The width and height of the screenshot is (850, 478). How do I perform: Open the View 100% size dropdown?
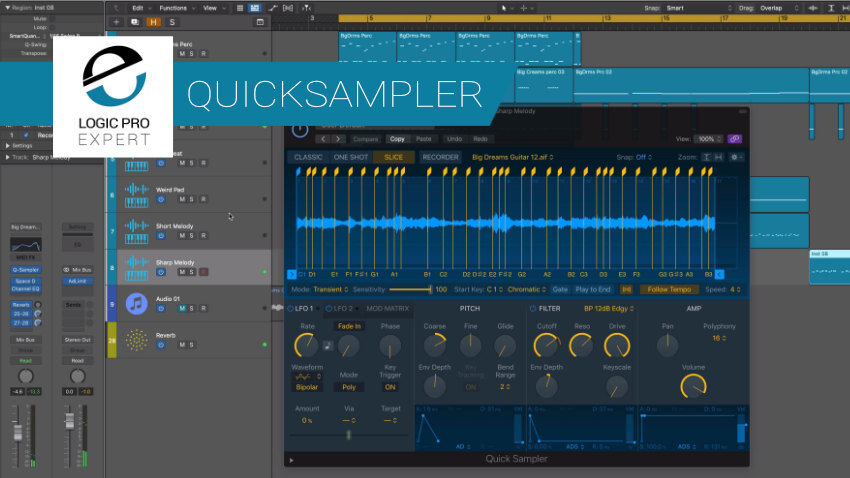(710, 139)
